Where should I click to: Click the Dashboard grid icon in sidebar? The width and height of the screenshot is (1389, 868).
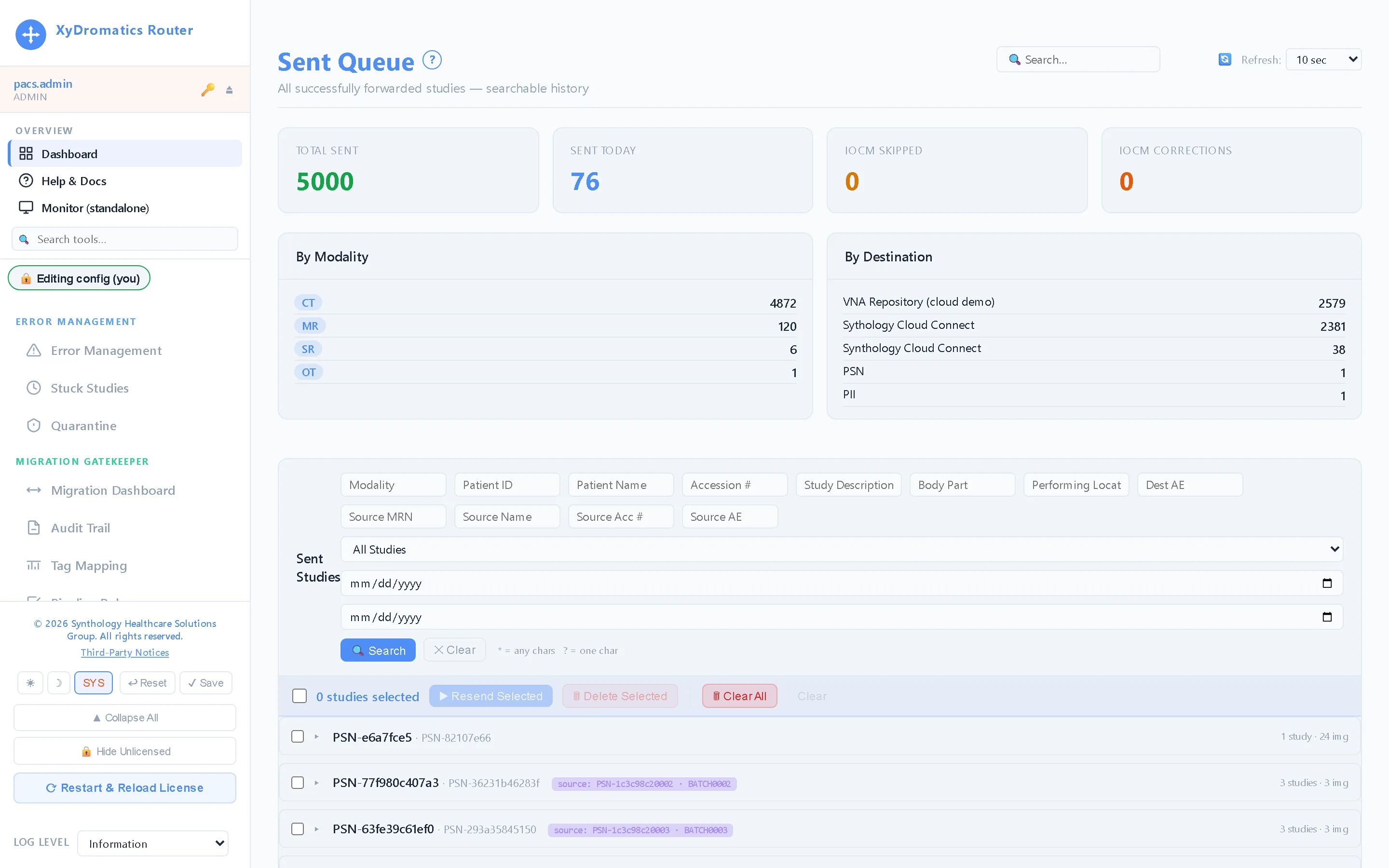[x=26, y=153]
